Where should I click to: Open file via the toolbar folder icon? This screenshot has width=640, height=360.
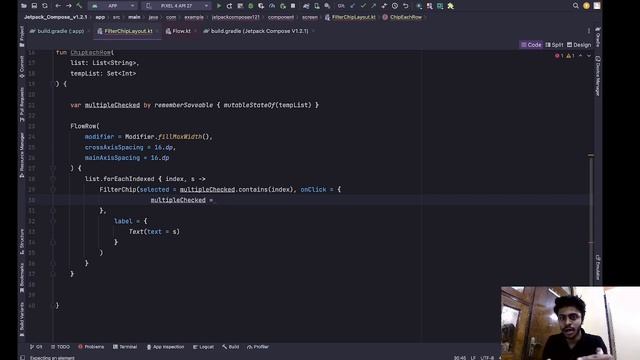click(x=24, y=6)
